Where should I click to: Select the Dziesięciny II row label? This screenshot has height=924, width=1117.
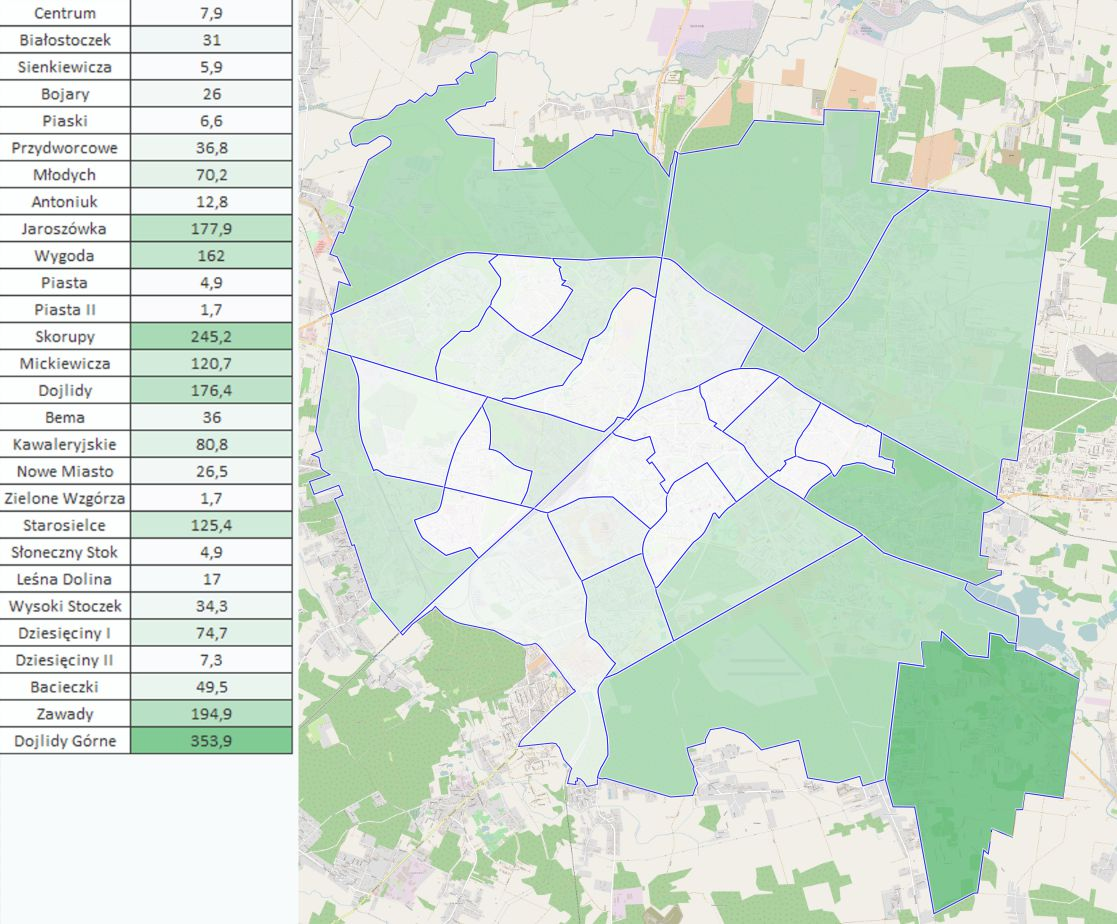(x=65, y=660)
